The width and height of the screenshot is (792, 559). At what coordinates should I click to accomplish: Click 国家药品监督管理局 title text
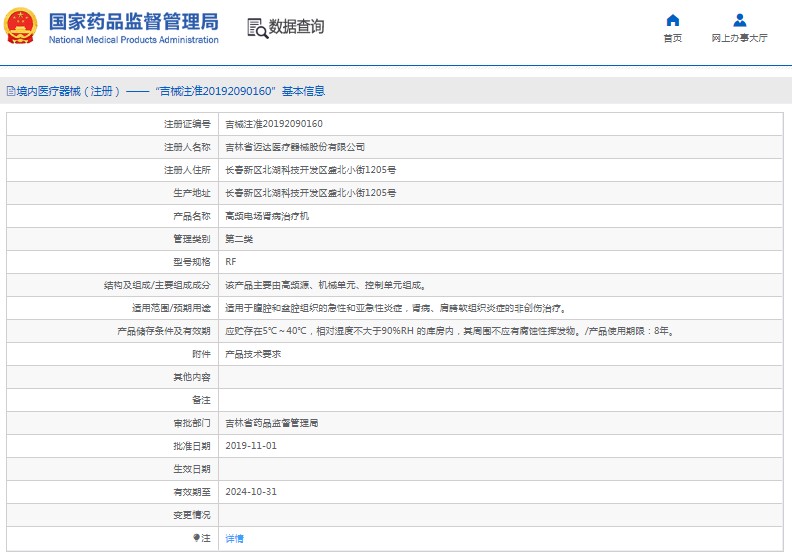coord(134,22)
